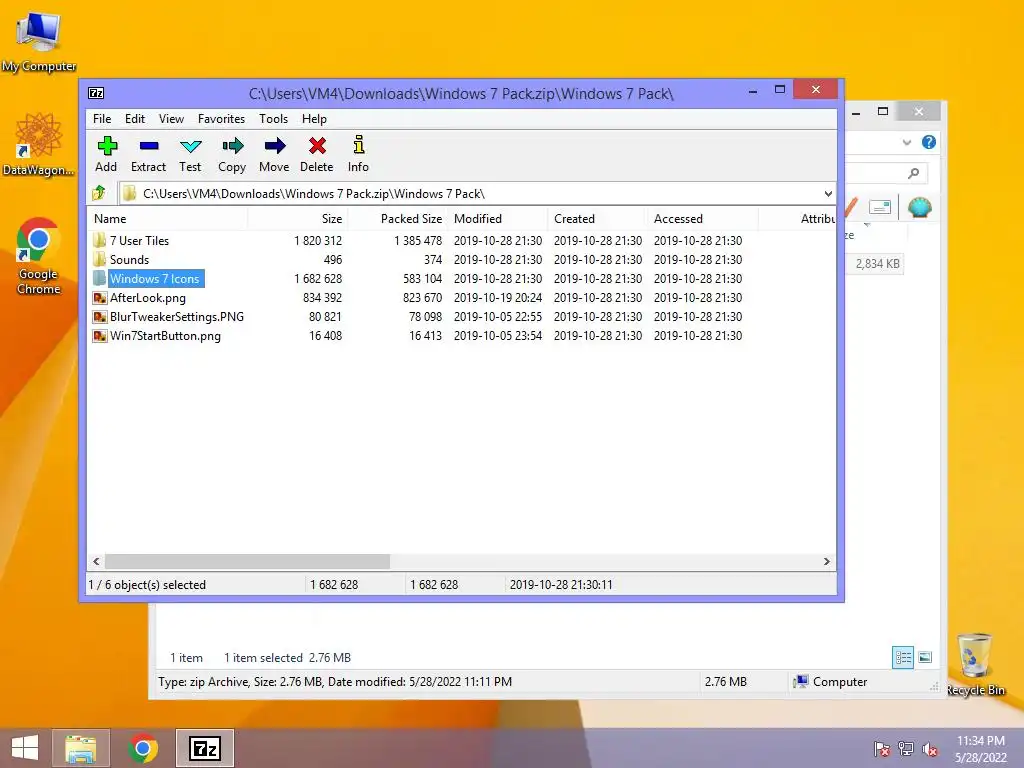Click size value 1 820 312

pos(318,240)
